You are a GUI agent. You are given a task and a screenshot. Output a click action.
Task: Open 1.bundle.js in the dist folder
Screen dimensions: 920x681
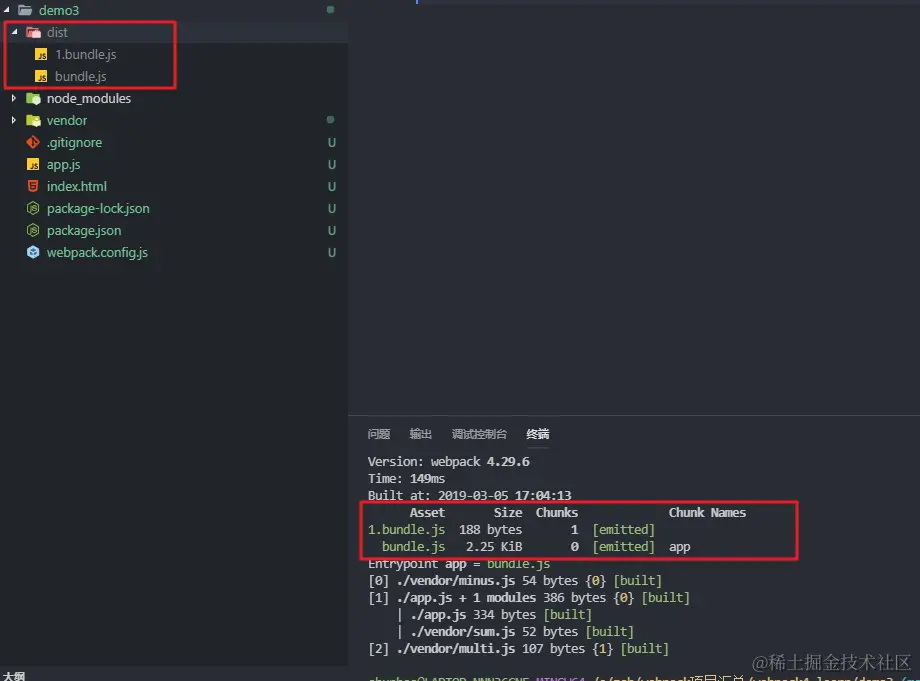click(x=86, y=55)
